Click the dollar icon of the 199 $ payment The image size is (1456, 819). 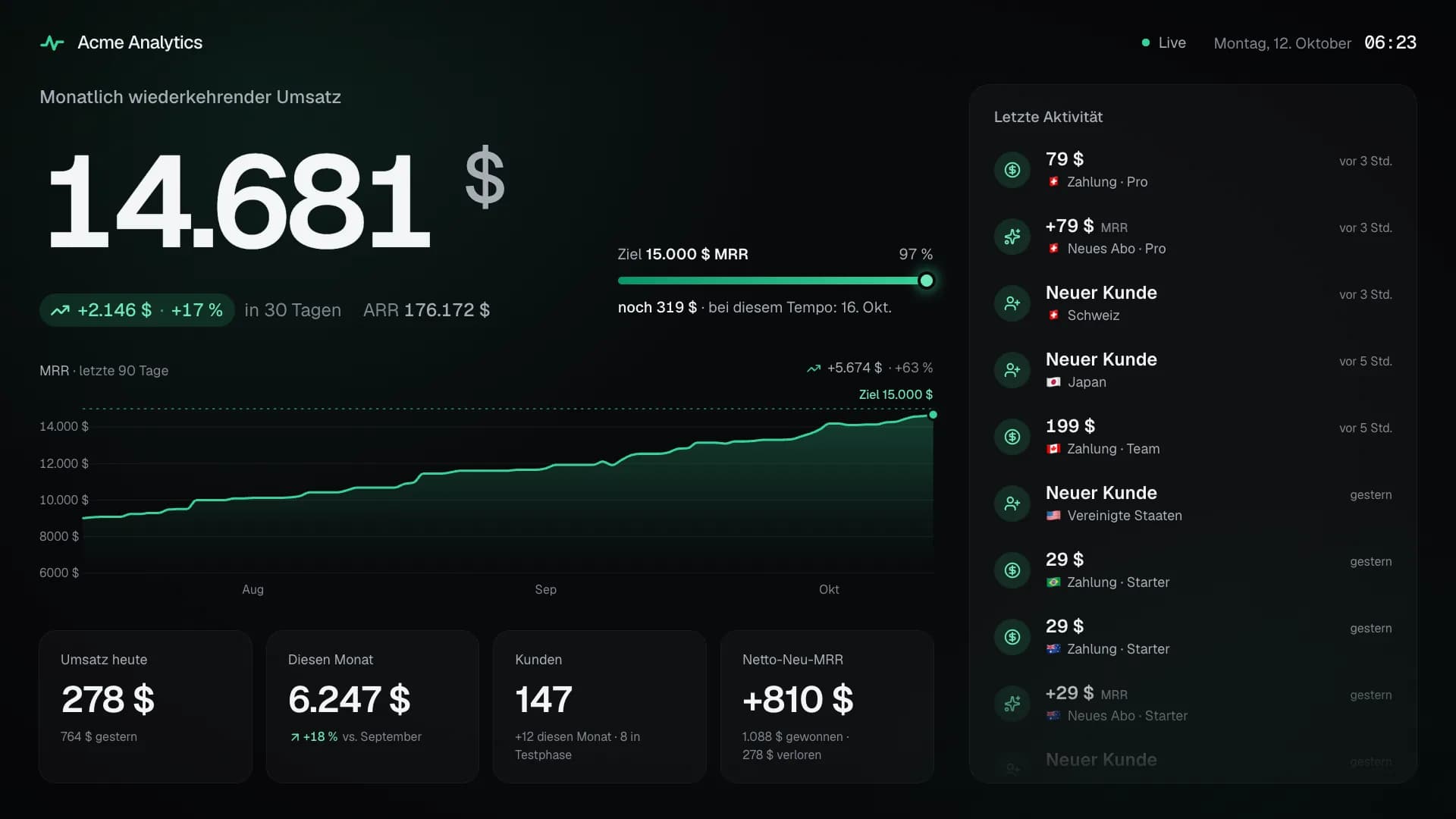[x=1012, y=437]
